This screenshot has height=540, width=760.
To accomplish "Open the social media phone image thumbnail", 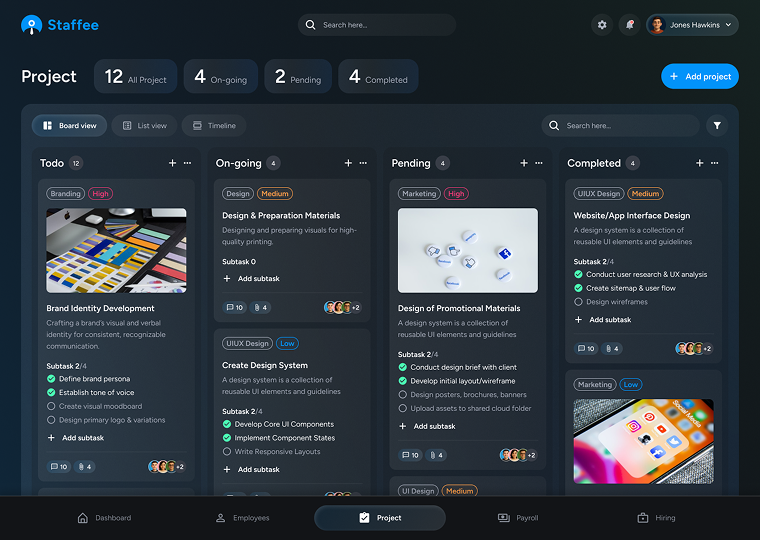I will pos(644,441).
